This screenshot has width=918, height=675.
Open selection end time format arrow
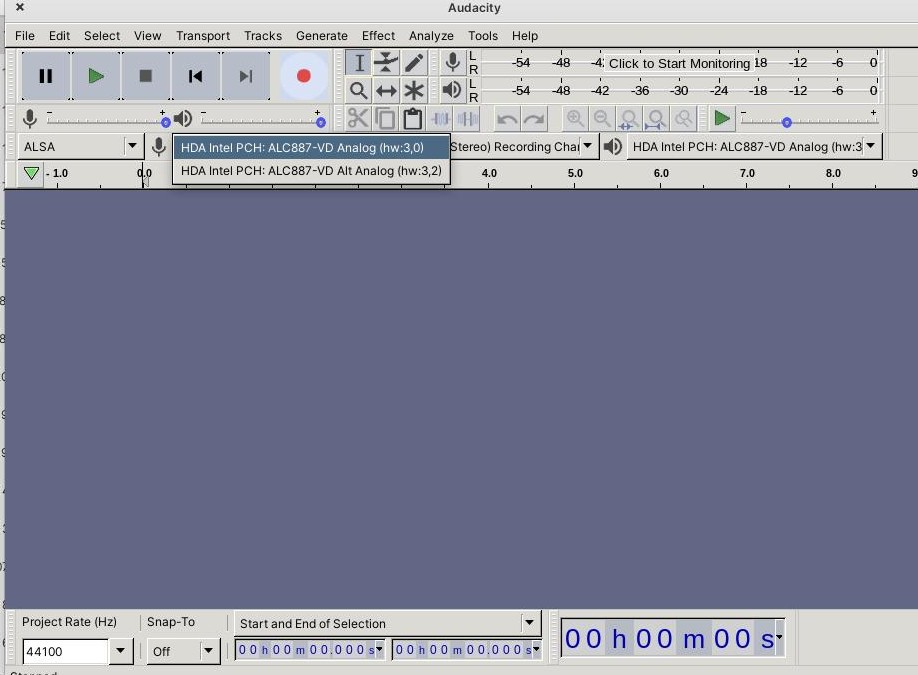[536, 649]
